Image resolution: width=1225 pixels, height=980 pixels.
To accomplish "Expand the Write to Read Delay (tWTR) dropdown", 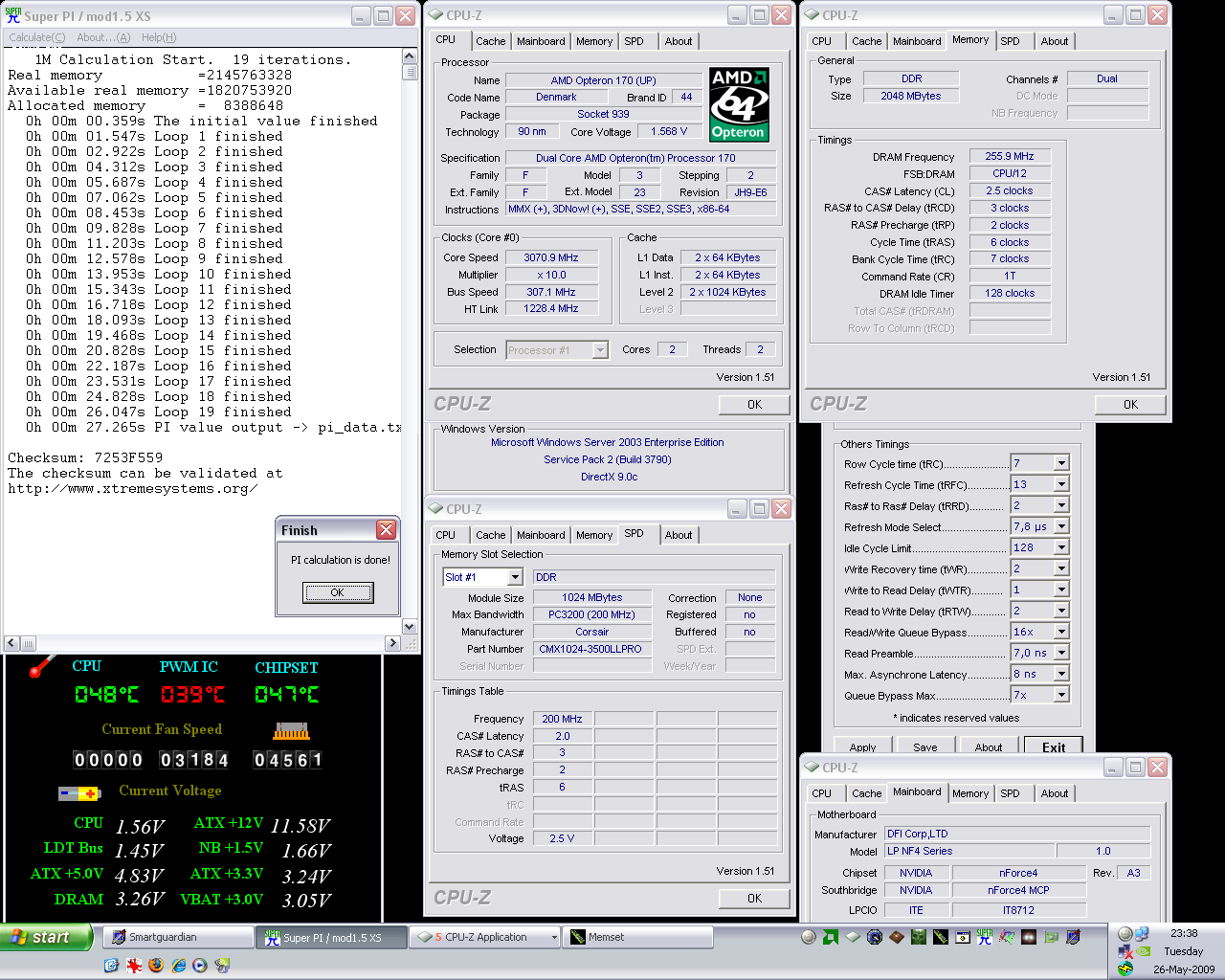I will click(1061, 590).
